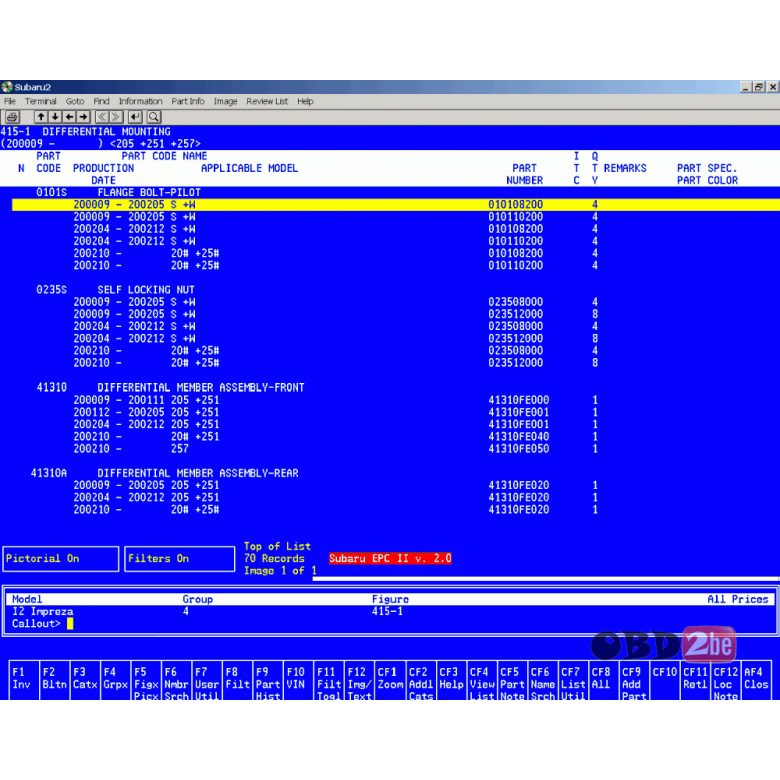Image resolution: width=780 pixels, height=780 pixels.
Task: Click the 415-1 figure value
Action: tap(388, 611)
